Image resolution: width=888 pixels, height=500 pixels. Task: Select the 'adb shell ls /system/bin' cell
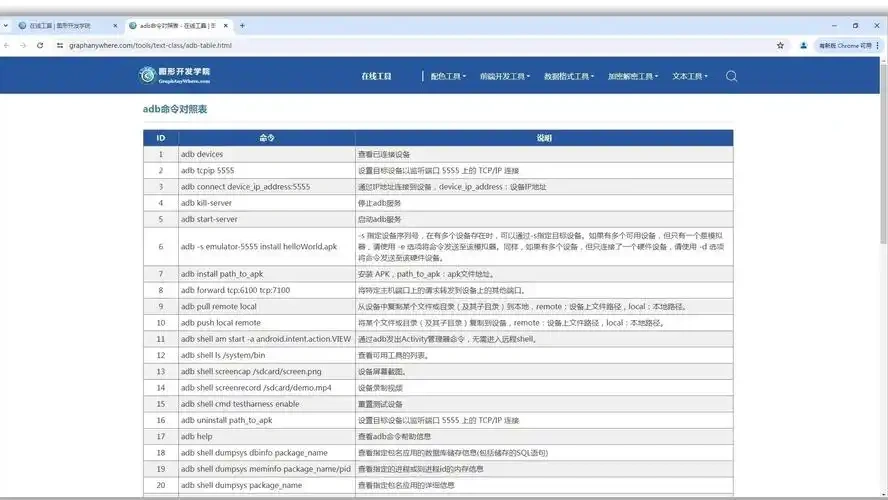point(267,355)
